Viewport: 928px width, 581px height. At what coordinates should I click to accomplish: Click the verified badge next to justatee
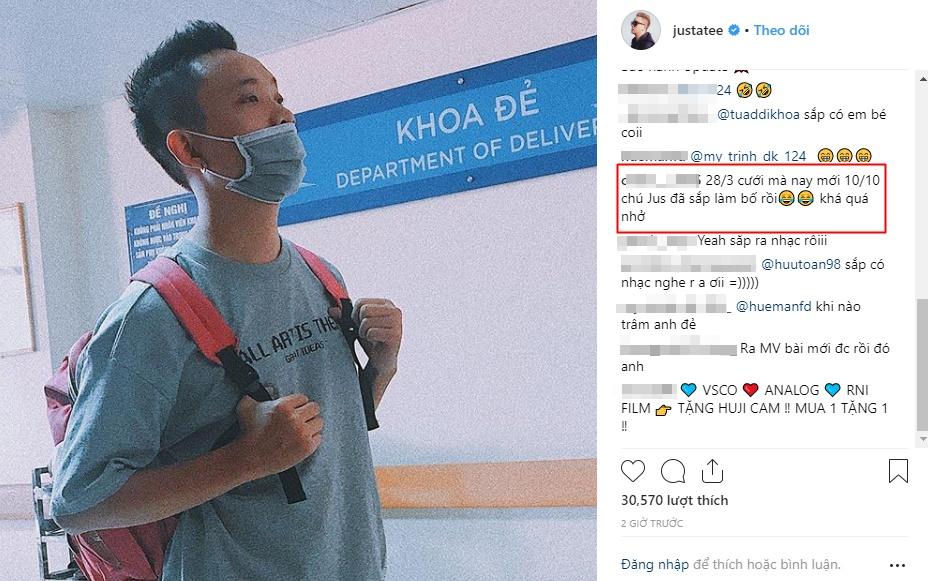[x=733, y=30]
